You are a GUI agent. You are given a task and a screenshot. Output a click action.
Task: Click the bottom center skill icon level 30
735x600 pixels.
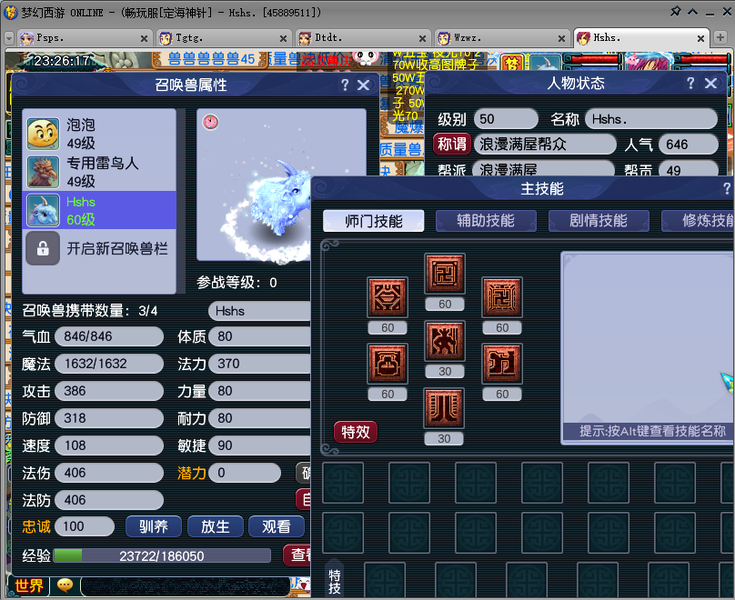coord(444,408)
